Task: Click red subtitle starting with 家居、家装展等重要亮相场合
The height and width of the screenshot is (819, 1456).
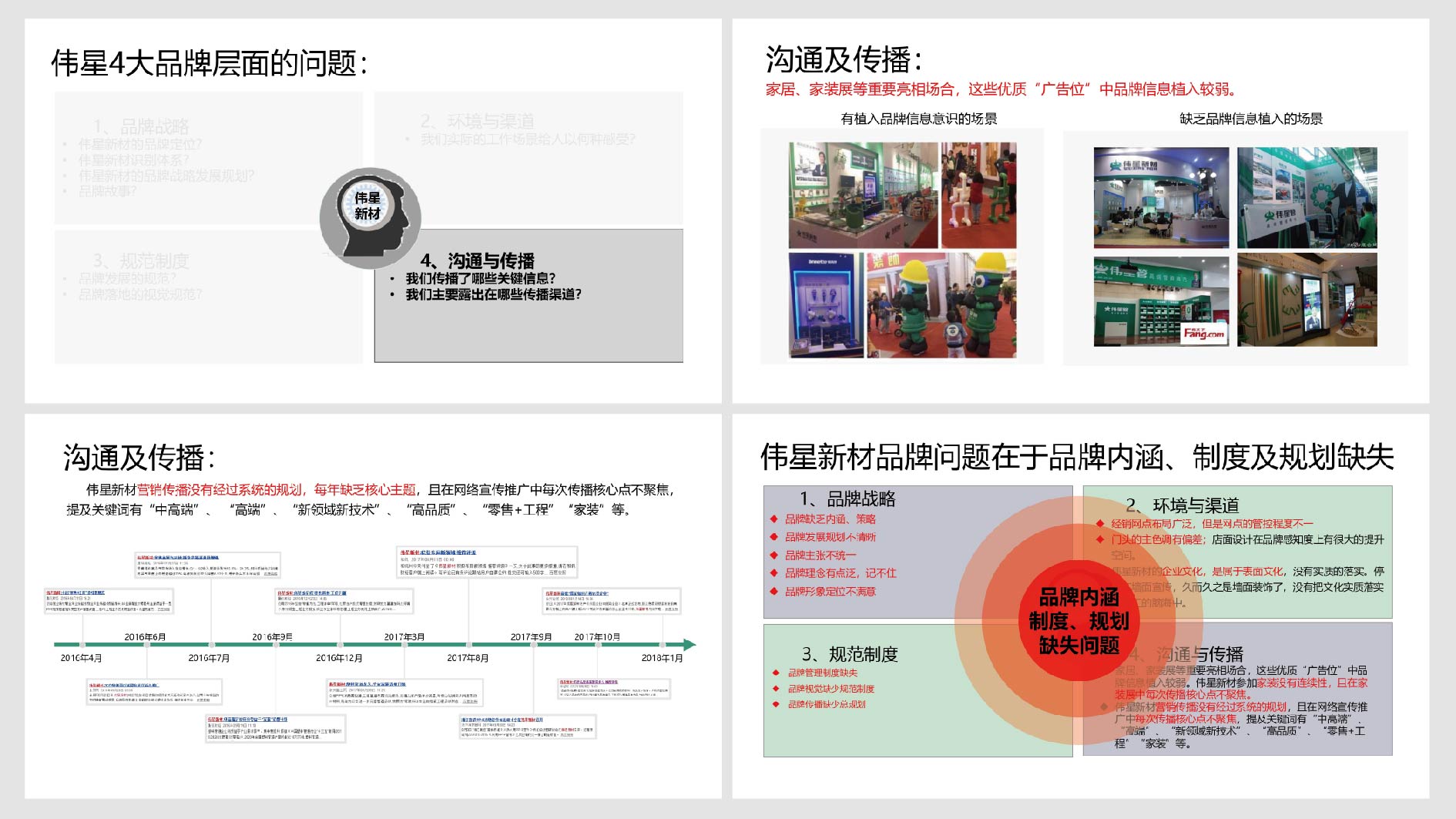Action: (1001, 89)
